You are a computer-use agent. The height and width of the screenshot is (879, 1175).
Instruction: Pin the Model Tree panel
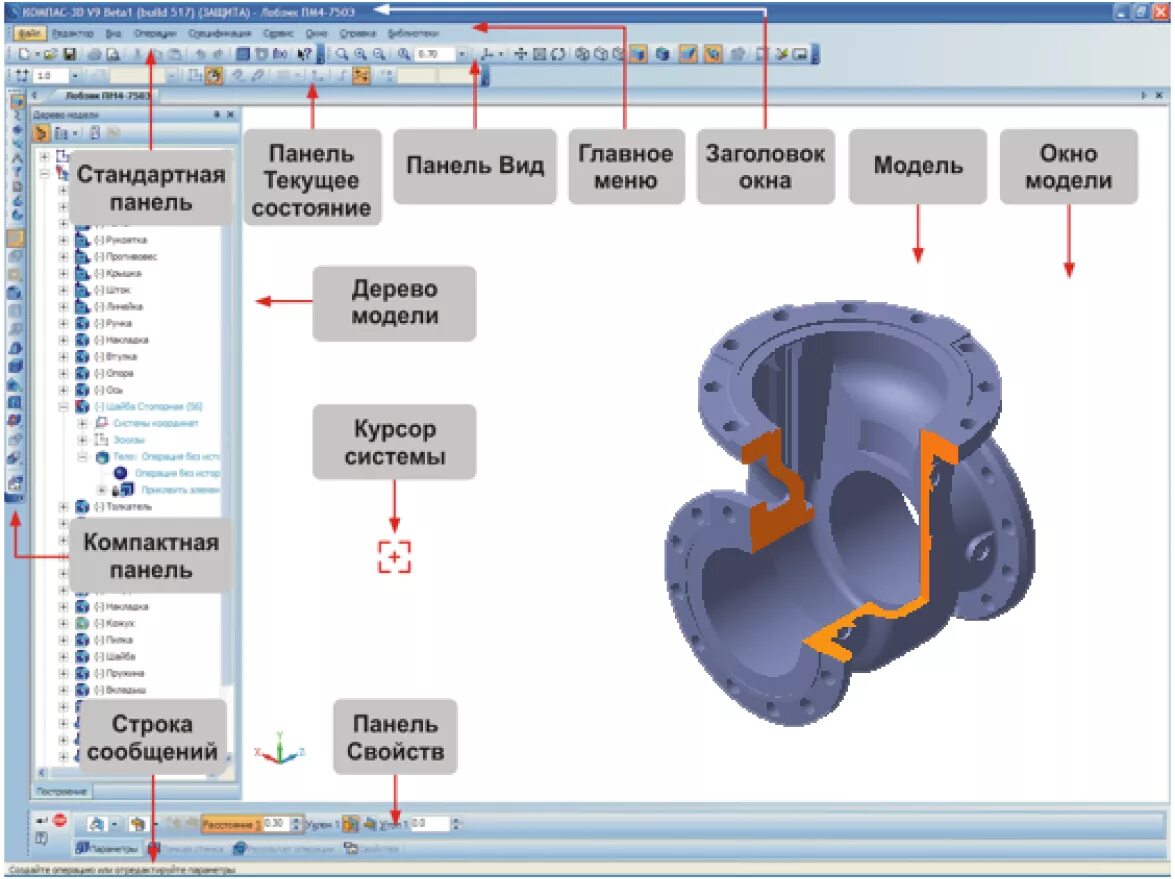click(217, 115)
